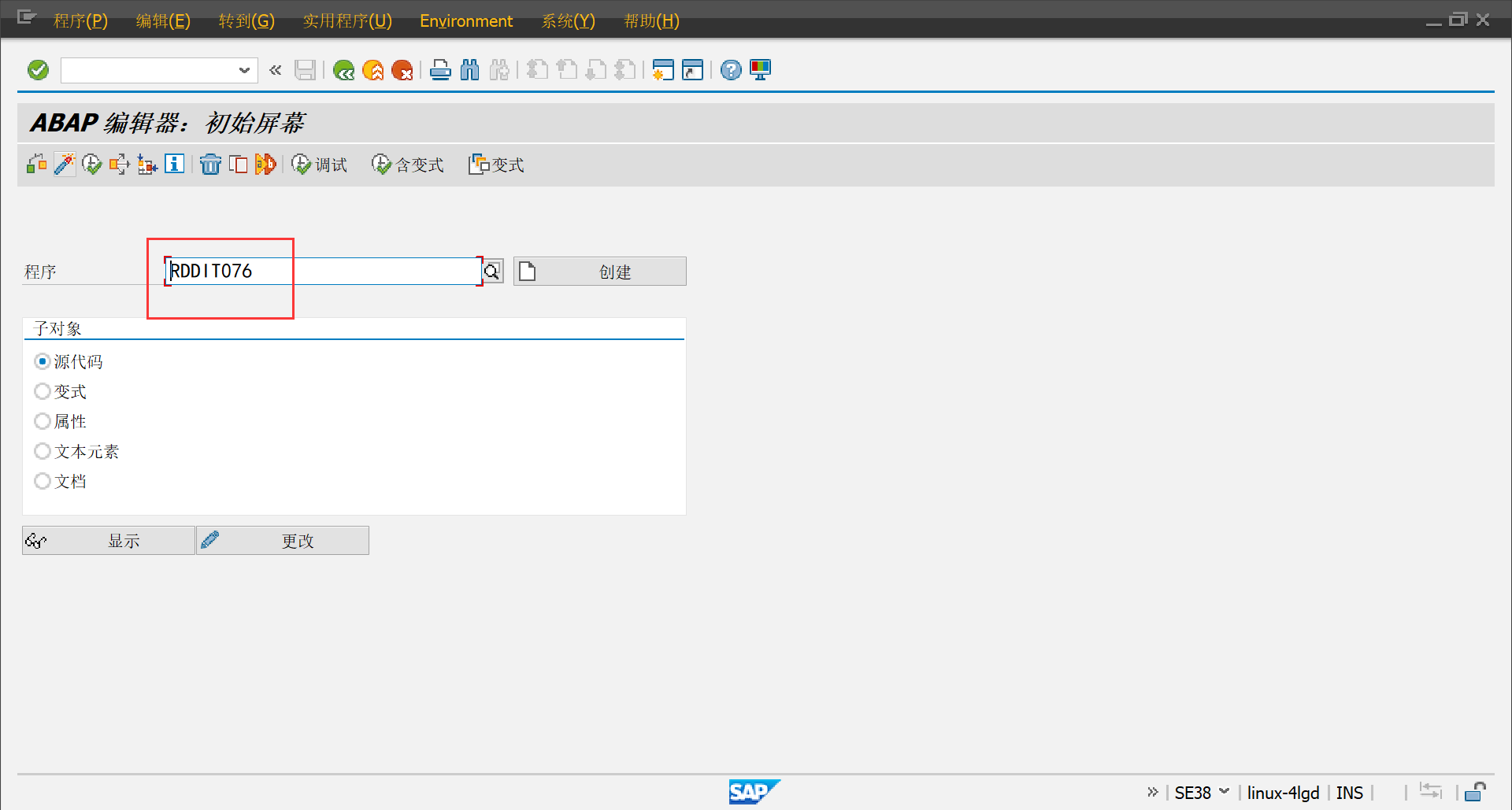Viewport: 1512px width, 810px height.
Task: Click the status bar transfer arrows icon
Action: tap(1431, 791)
